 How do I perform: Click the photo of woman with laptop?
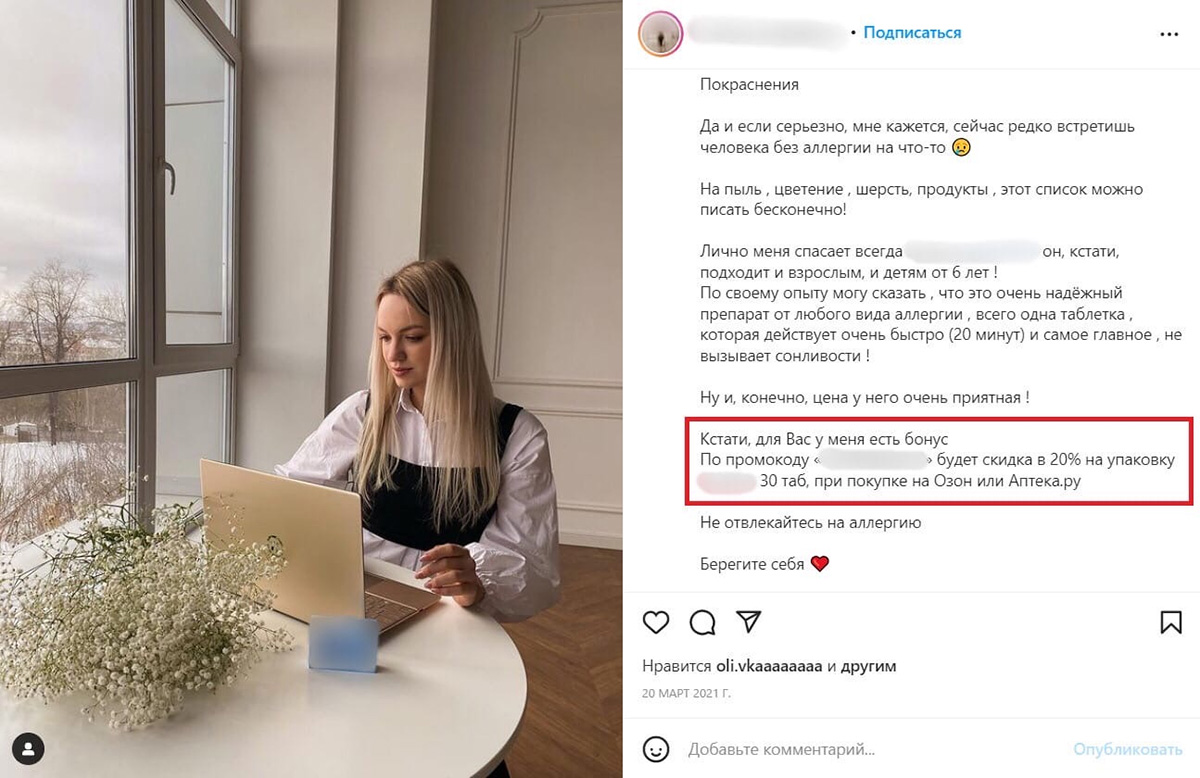coord(311,389)
